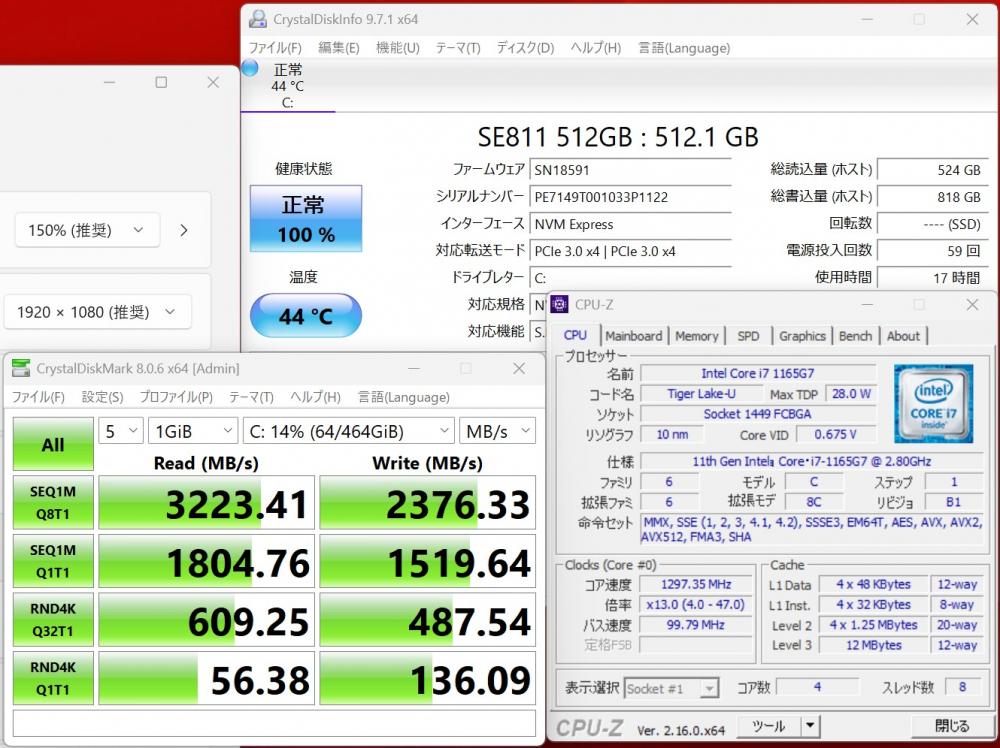Click the CrystalDiskInfo app icon in title bar
Screen dimensions: 1000x748
point(258,18)
